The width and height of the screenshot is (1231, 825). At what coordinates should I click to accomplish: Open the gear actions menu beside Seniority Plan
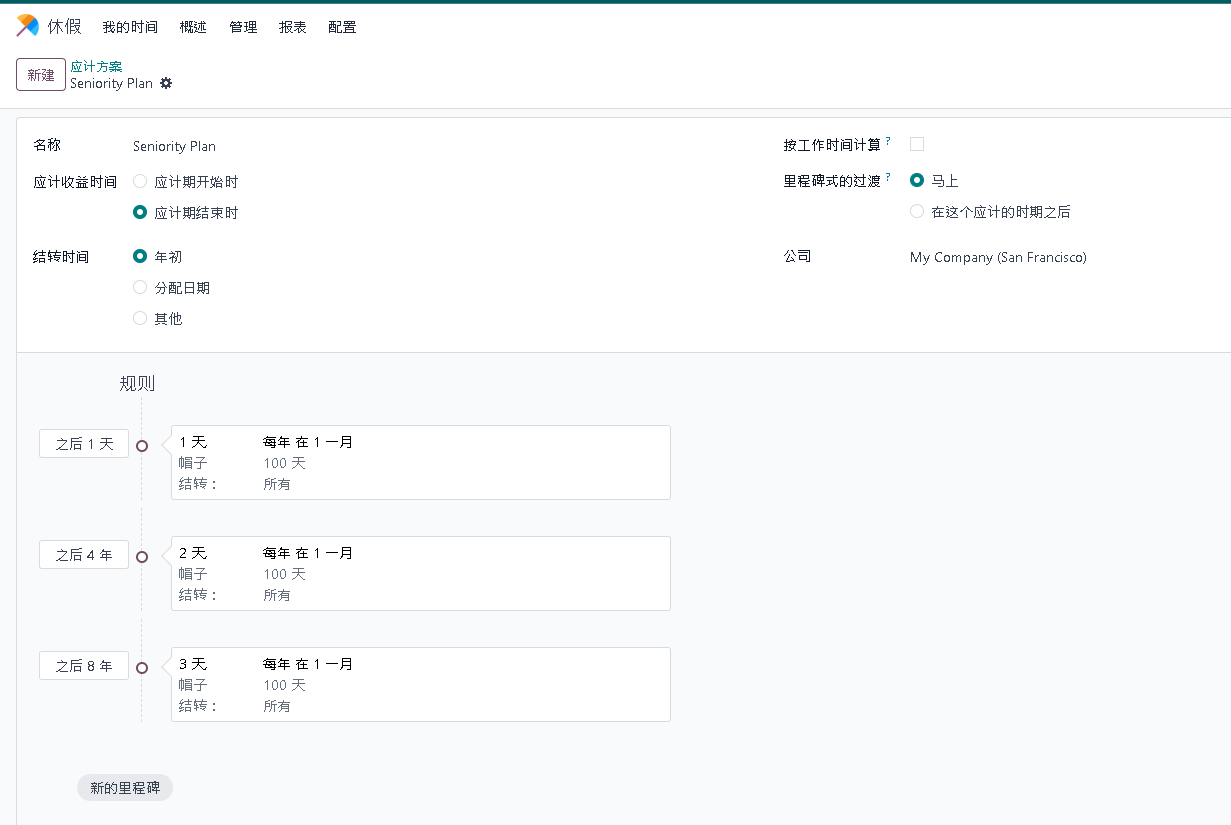(x=166, y=83)
